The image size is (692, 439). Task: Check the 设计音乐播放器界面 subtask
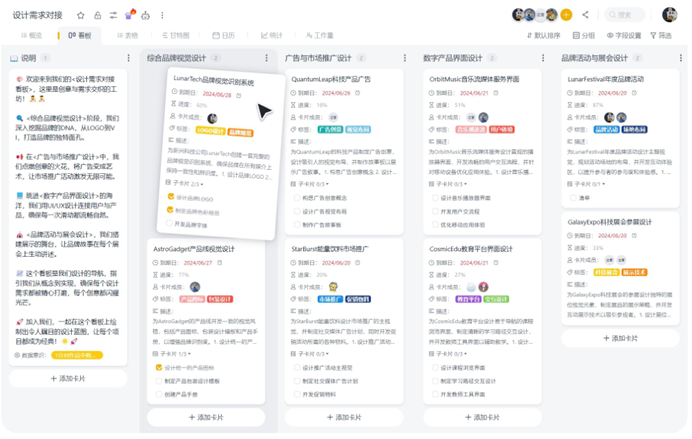click(435, 198)
